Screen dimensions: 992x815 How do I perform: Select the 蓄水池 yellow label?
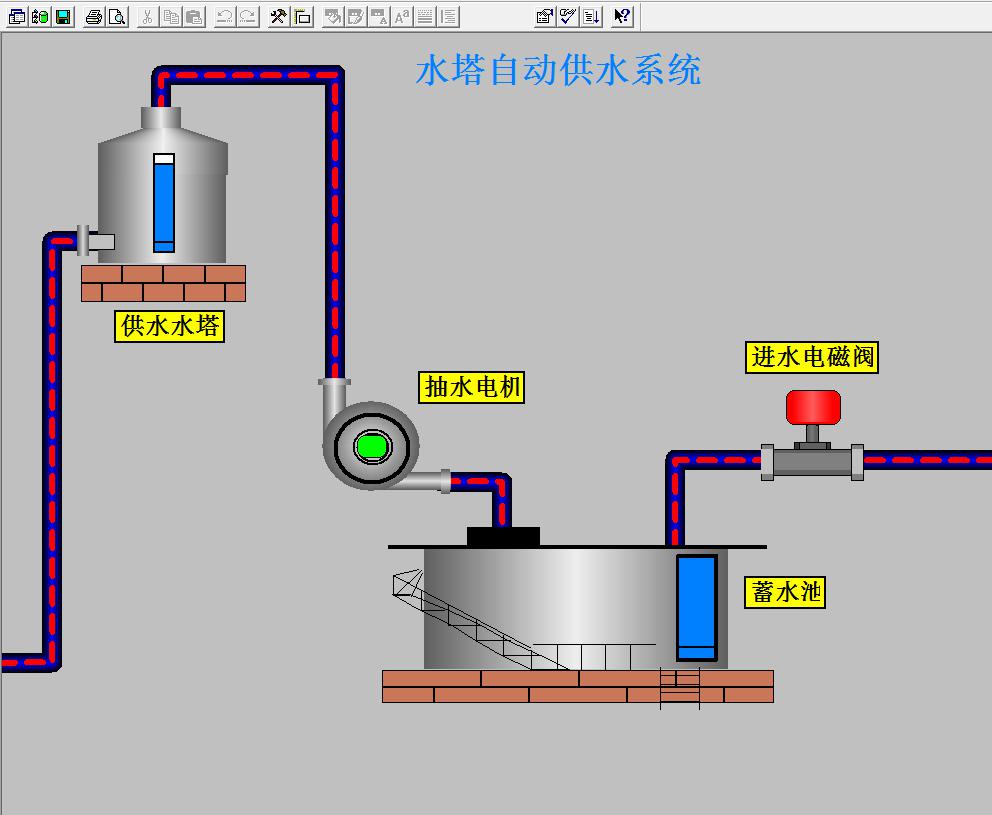coord(786,592)
